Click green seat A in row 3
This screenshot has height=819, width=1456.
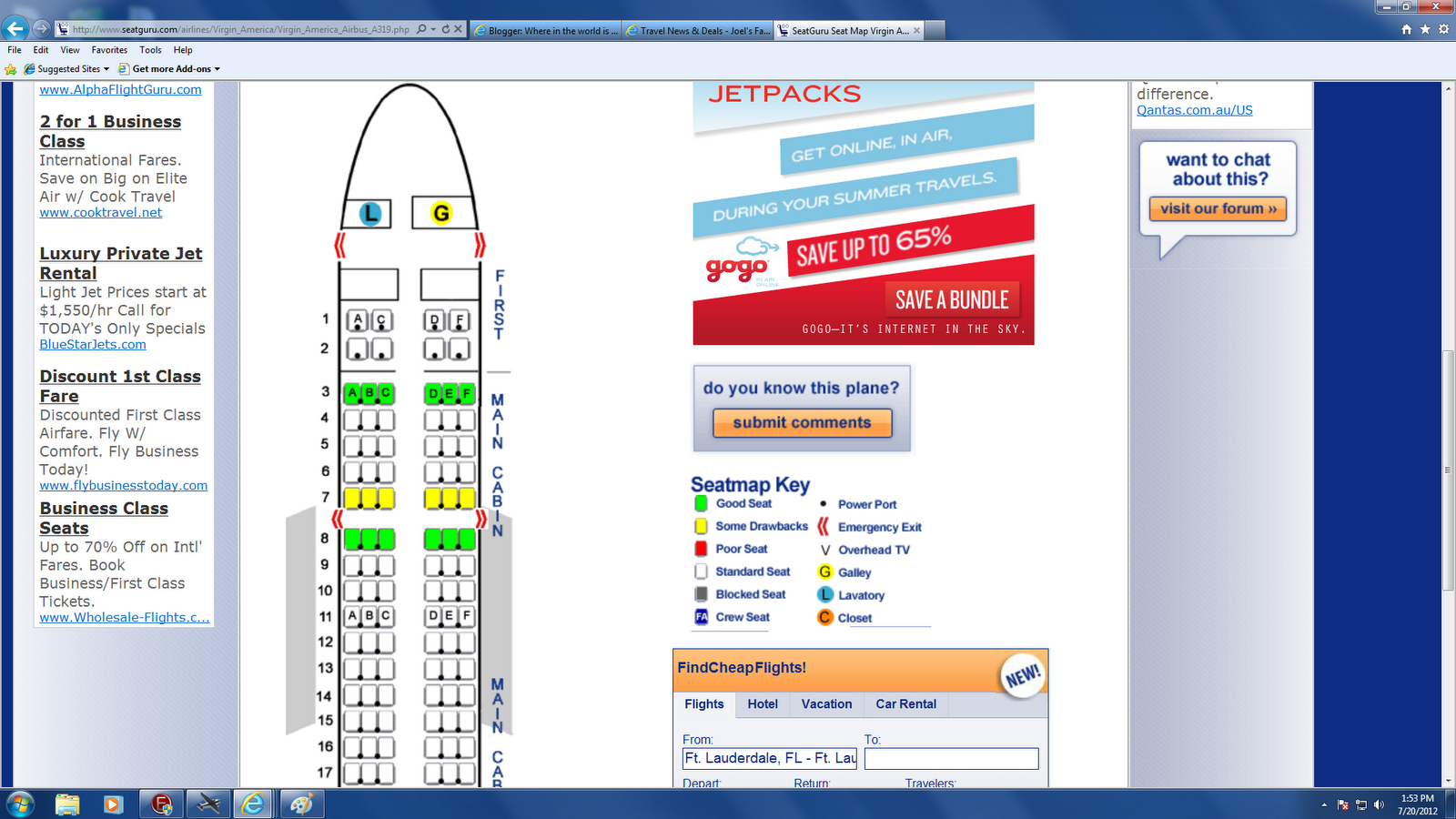pyautogui.click(x=352, y=393)
